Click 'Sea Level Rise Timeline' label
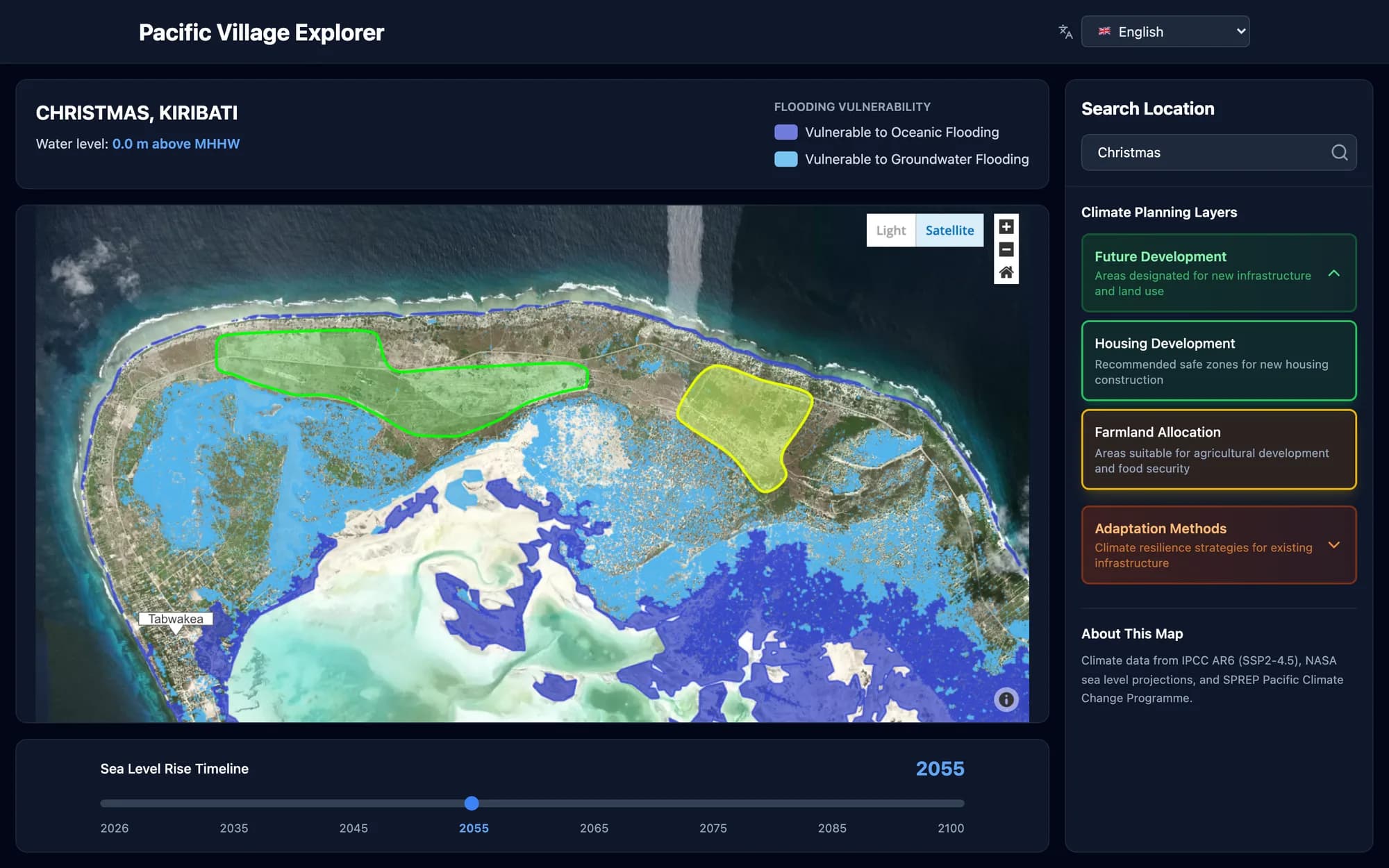Image resolution: width=1389 pixels, height=868 pixels. click(x=174, y=769)
